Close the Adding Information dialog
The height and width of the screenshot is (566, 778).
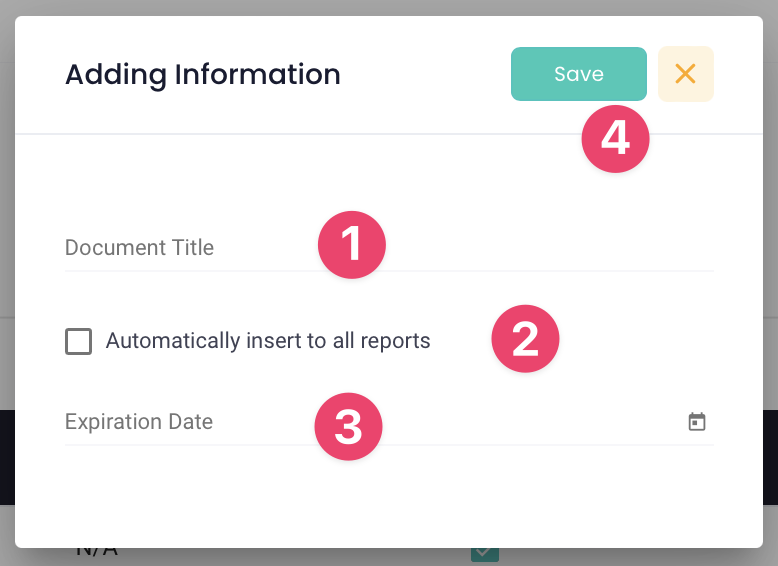(x=685, y=74)
